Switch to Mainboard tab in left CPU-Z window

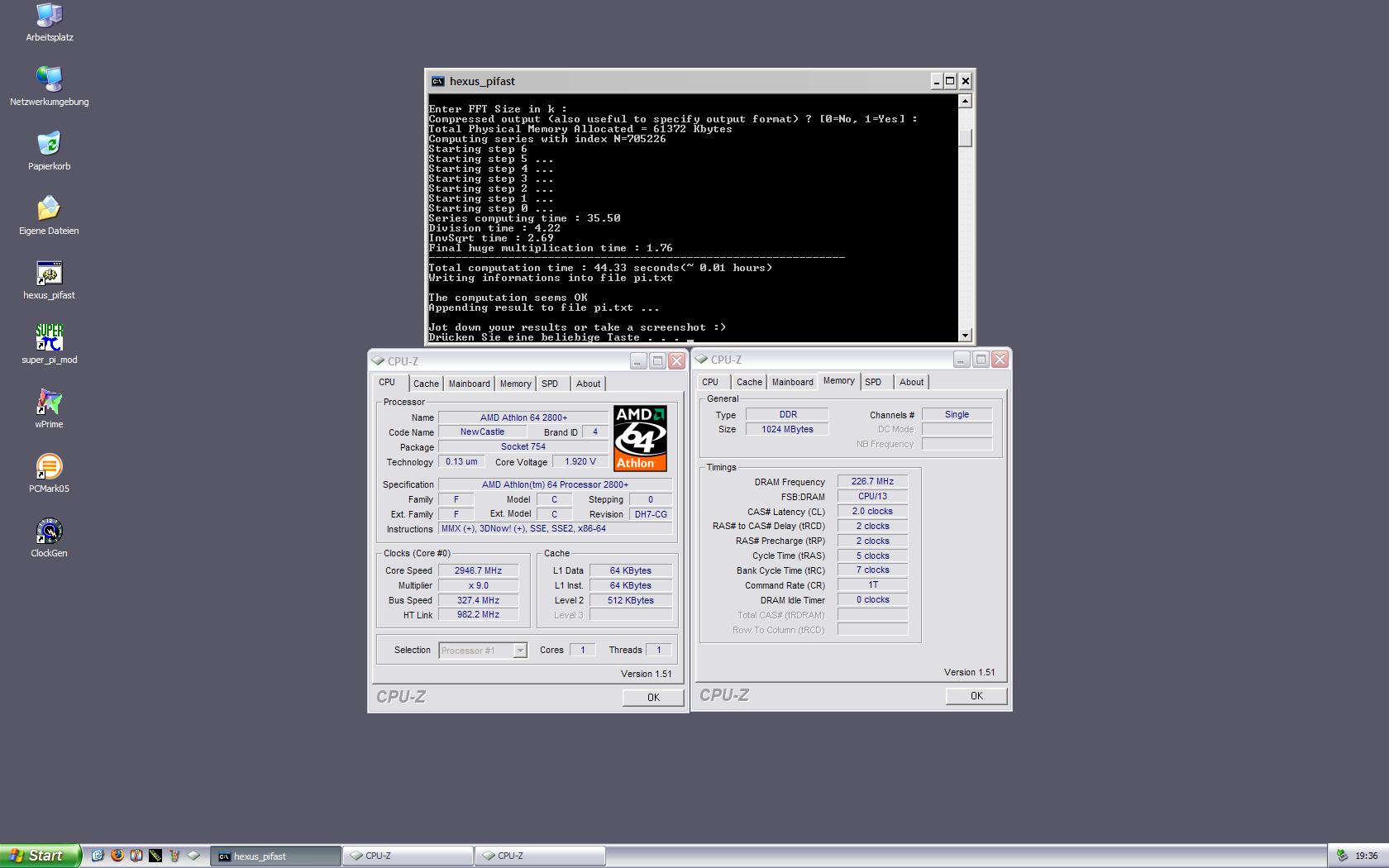[x=469, y=384]
